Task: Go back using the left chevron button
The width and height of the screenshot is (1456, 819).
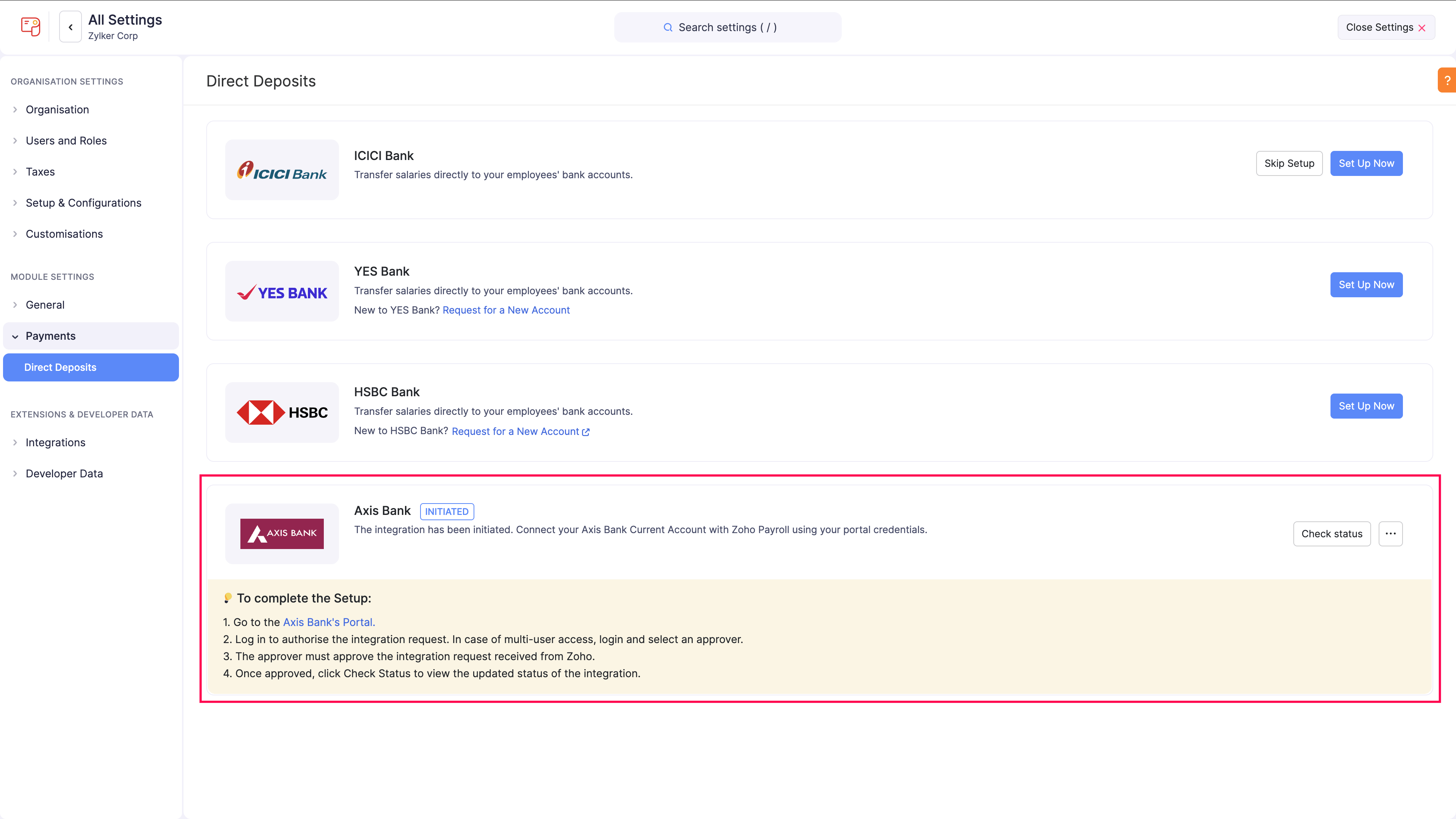Action: tap(71, 27)
